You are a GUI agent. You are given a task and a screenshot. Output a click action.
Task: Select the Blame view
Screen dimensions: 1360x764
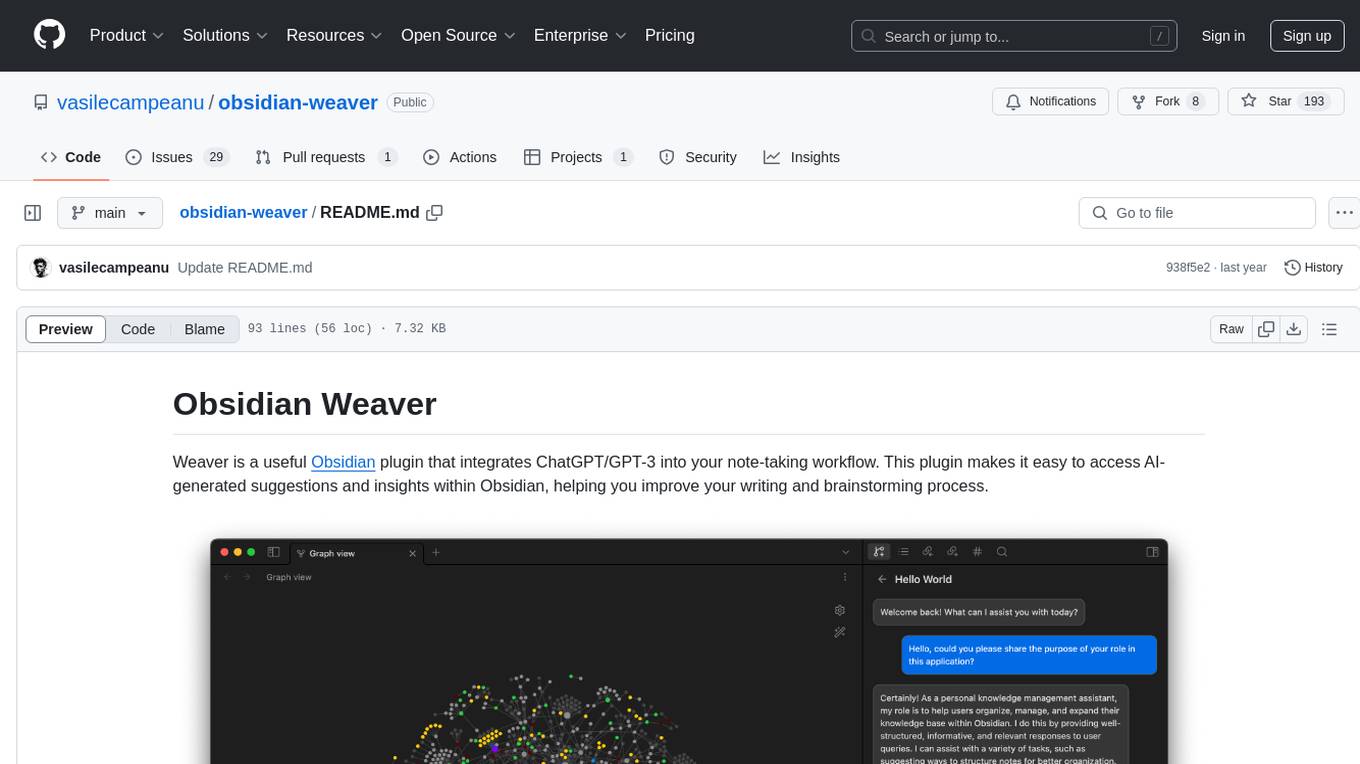tap(204, 329)
